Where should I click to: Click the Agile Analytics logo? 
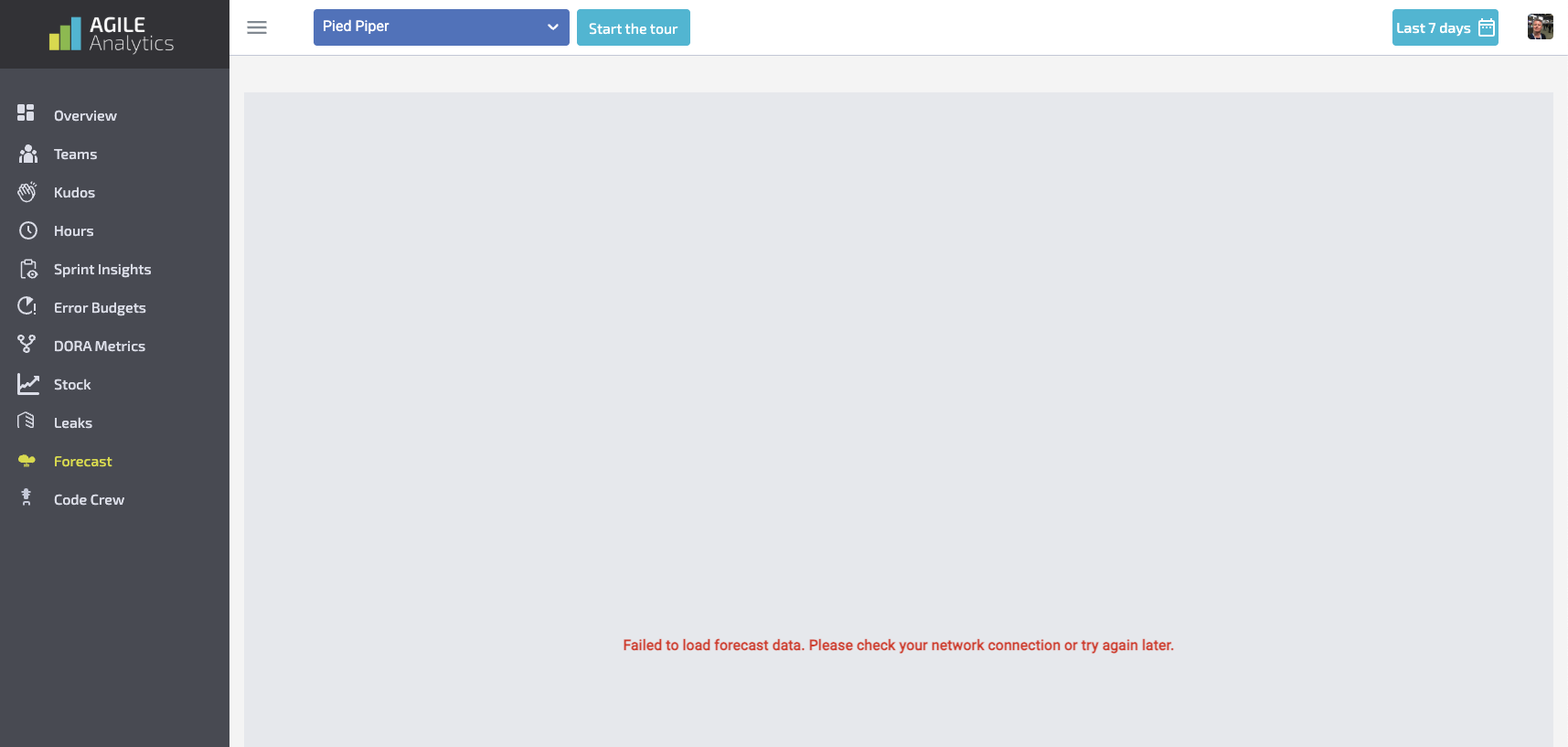point(112,35)
